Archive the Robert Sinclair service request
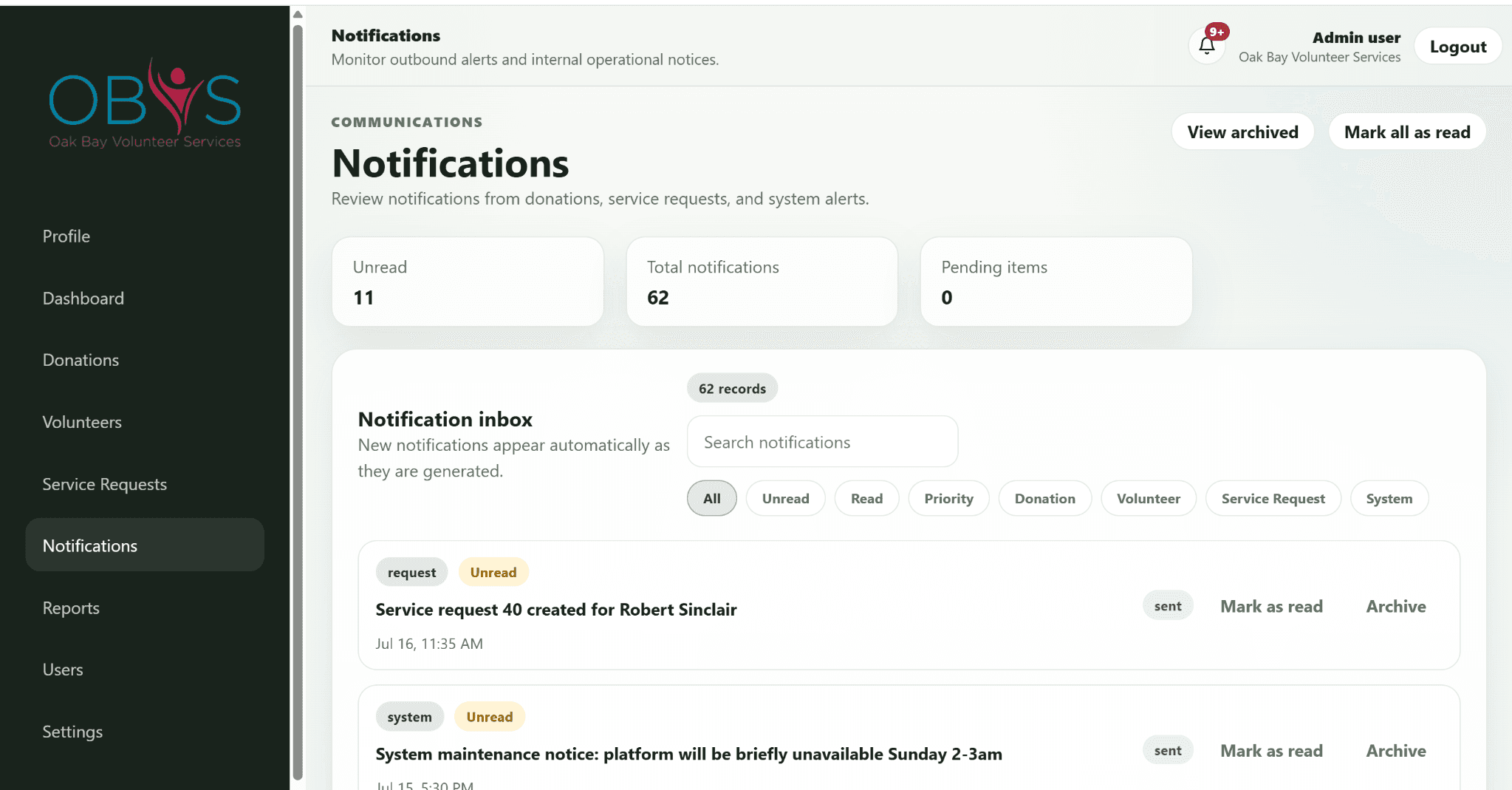The width and height of the screenshot is (1512, 790). coord(1395,606)
